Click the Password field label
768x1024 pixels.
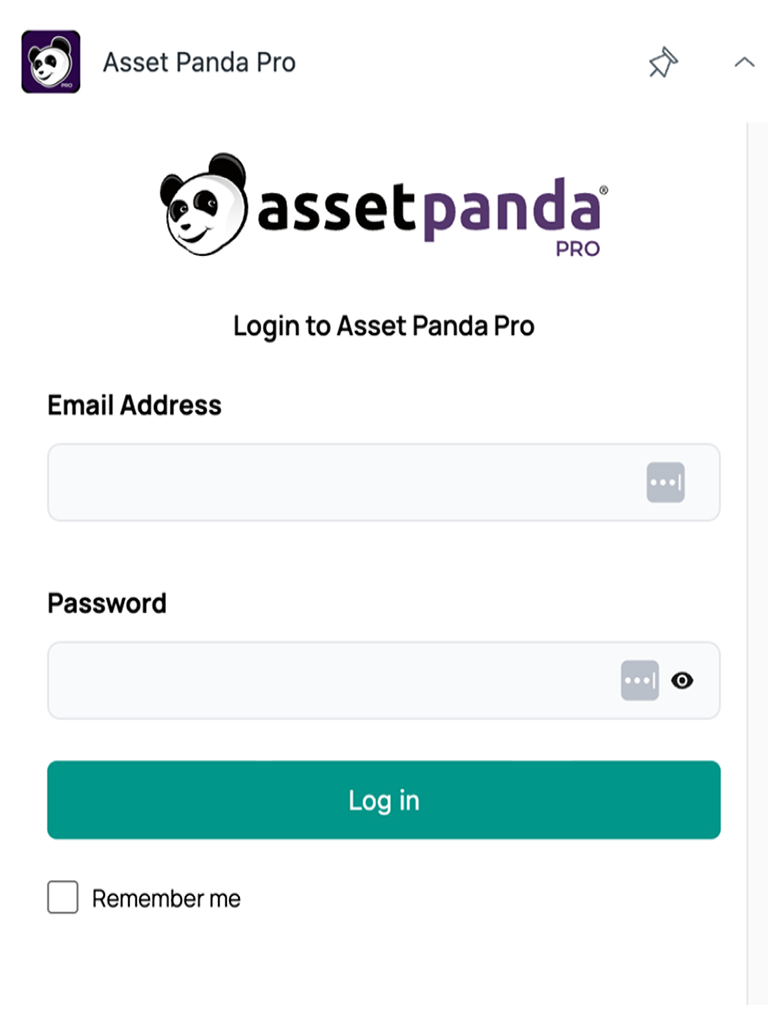point(107,603)
